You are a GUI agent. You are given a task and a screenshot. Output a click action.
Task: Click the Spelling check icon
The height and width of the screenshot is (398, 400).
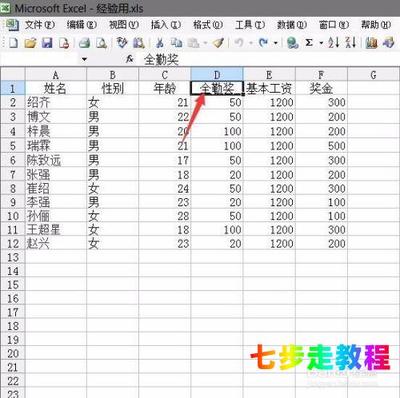click(122, 43)
